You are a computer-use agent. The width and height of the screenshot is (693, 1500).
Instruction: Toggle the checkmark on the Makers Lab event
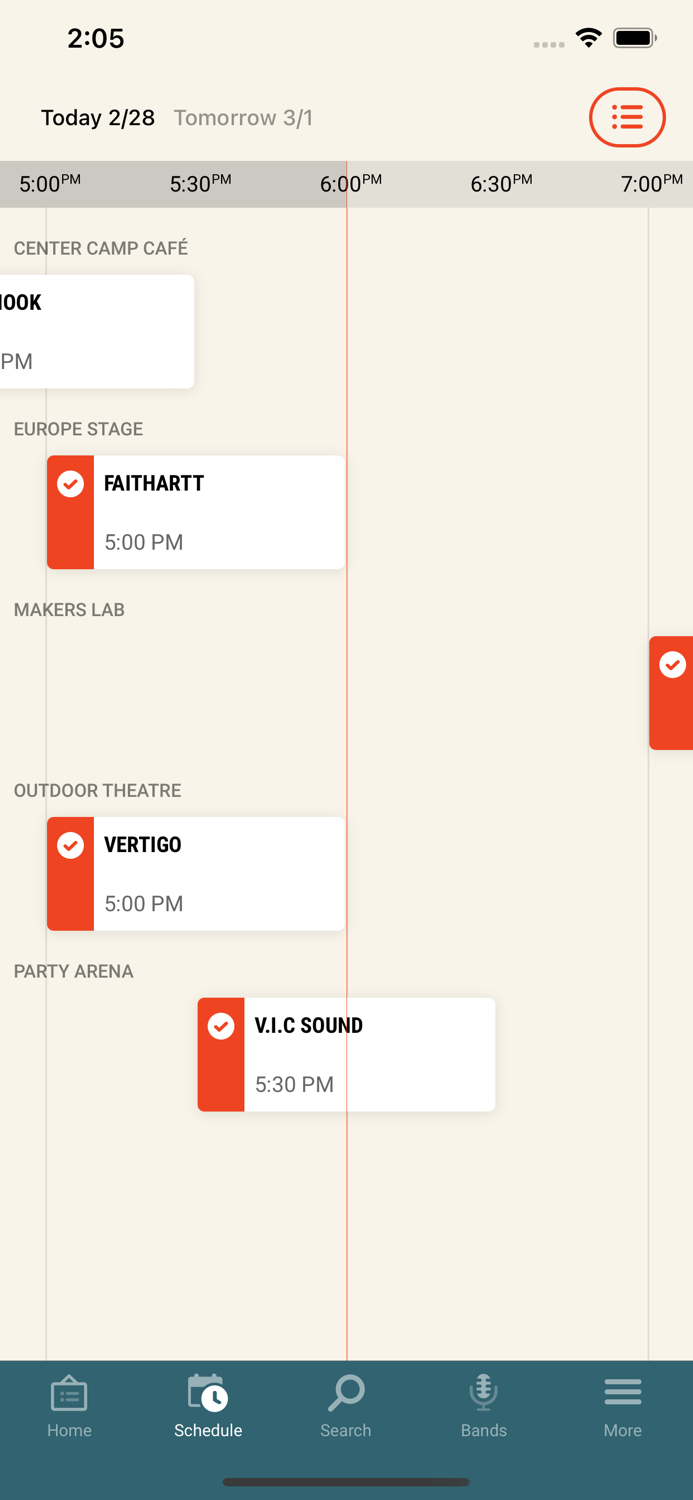click(673, 665)
